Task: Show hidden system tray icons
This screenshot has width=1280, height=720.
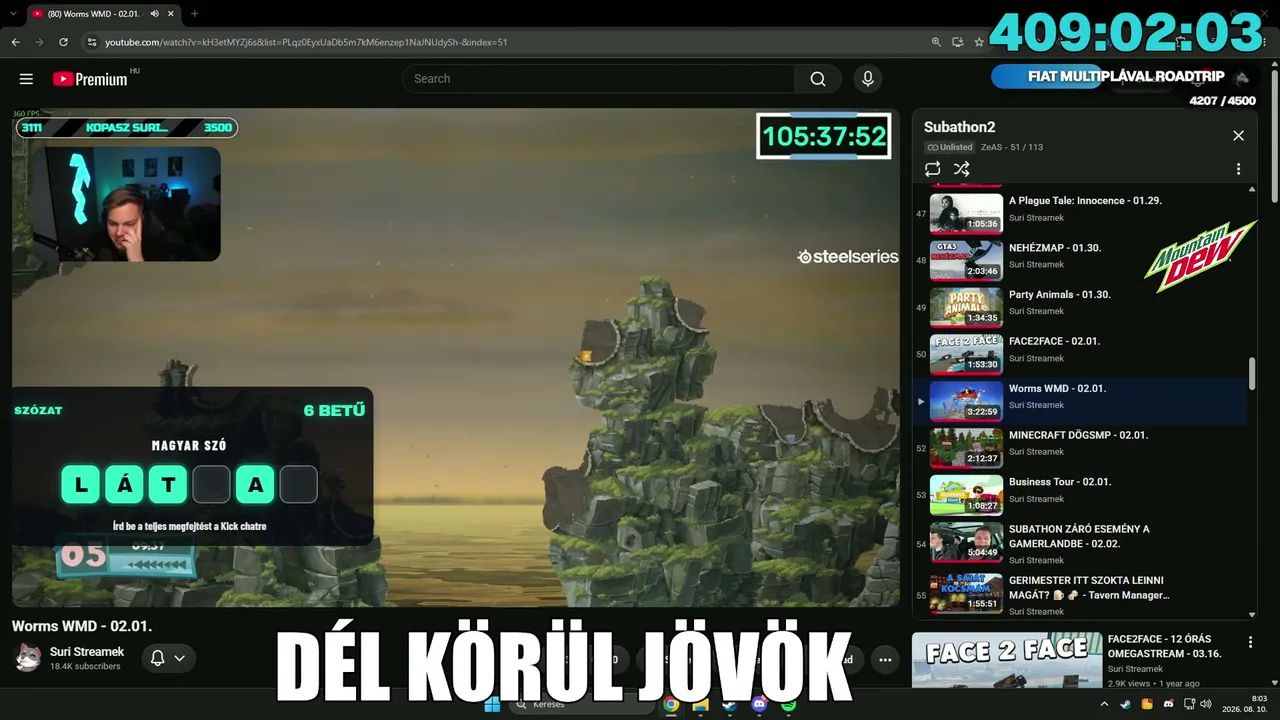Action: 1104,704
